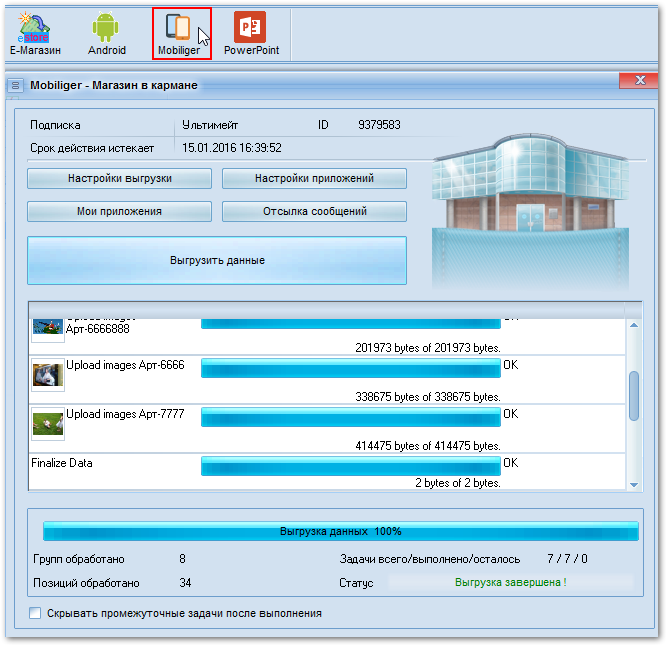Click the Арт-6666 upload image thumbnail

(x=48, y=375)
